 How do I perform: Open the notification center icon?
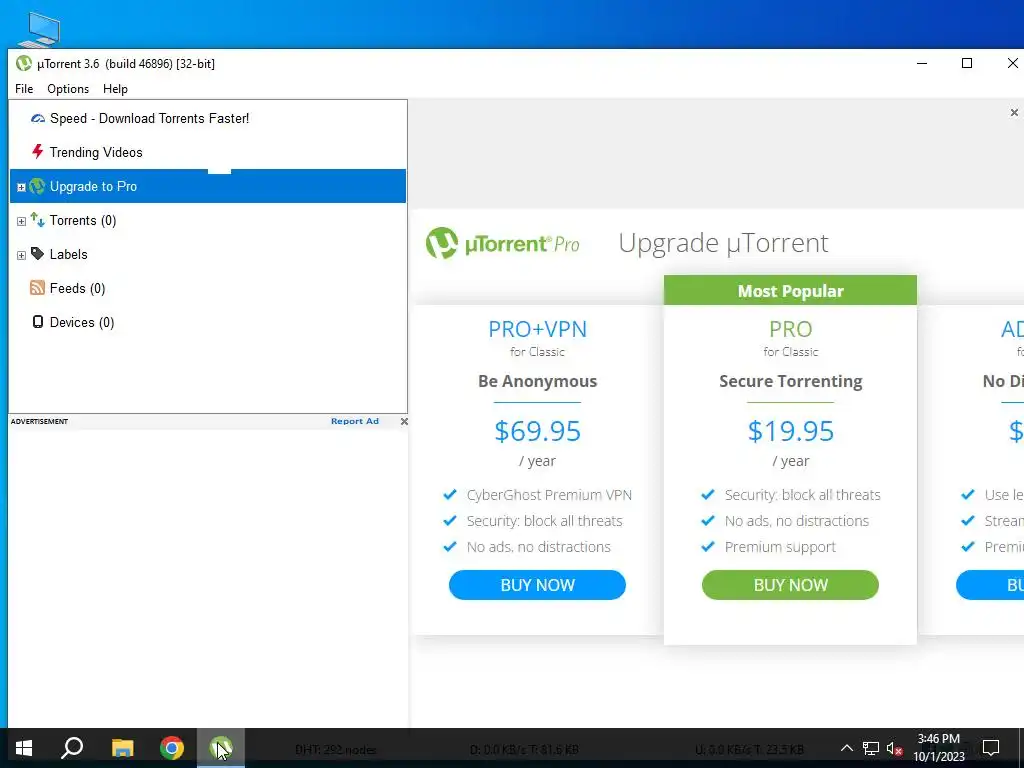pyautogui.click(x=991, y=748)
